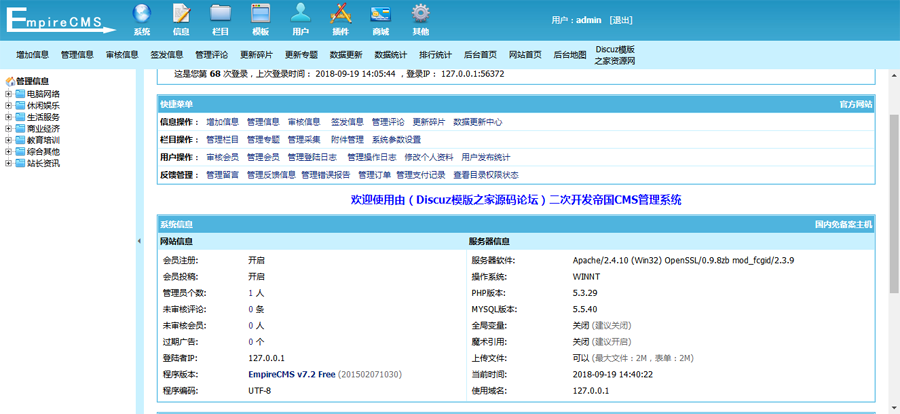Viewport: 900px width, 414px height.
Task: Click the folder icon beside 综合其他
Action: pyautogui.click(x=21, y=152)
